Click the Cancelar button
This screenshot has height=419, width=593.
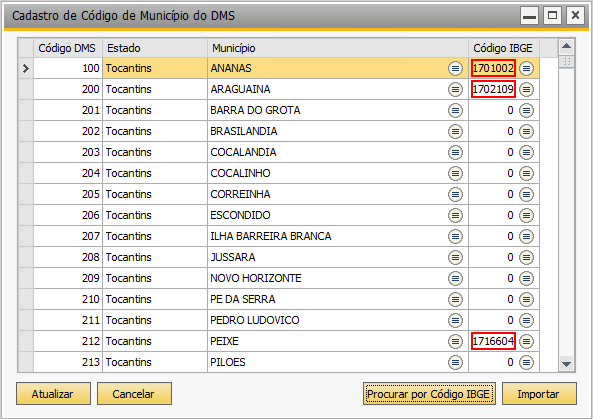[134, 394]
